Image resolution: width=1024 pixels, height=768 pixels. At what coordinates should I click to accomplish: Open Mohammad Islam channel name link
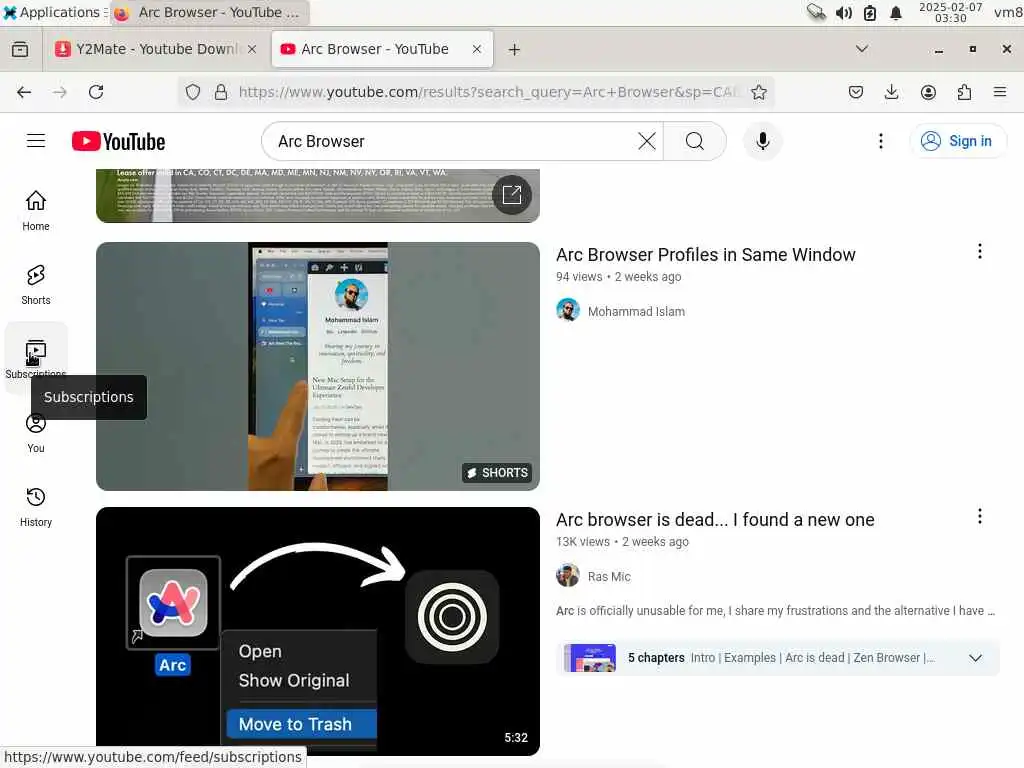tap(636, 312)
